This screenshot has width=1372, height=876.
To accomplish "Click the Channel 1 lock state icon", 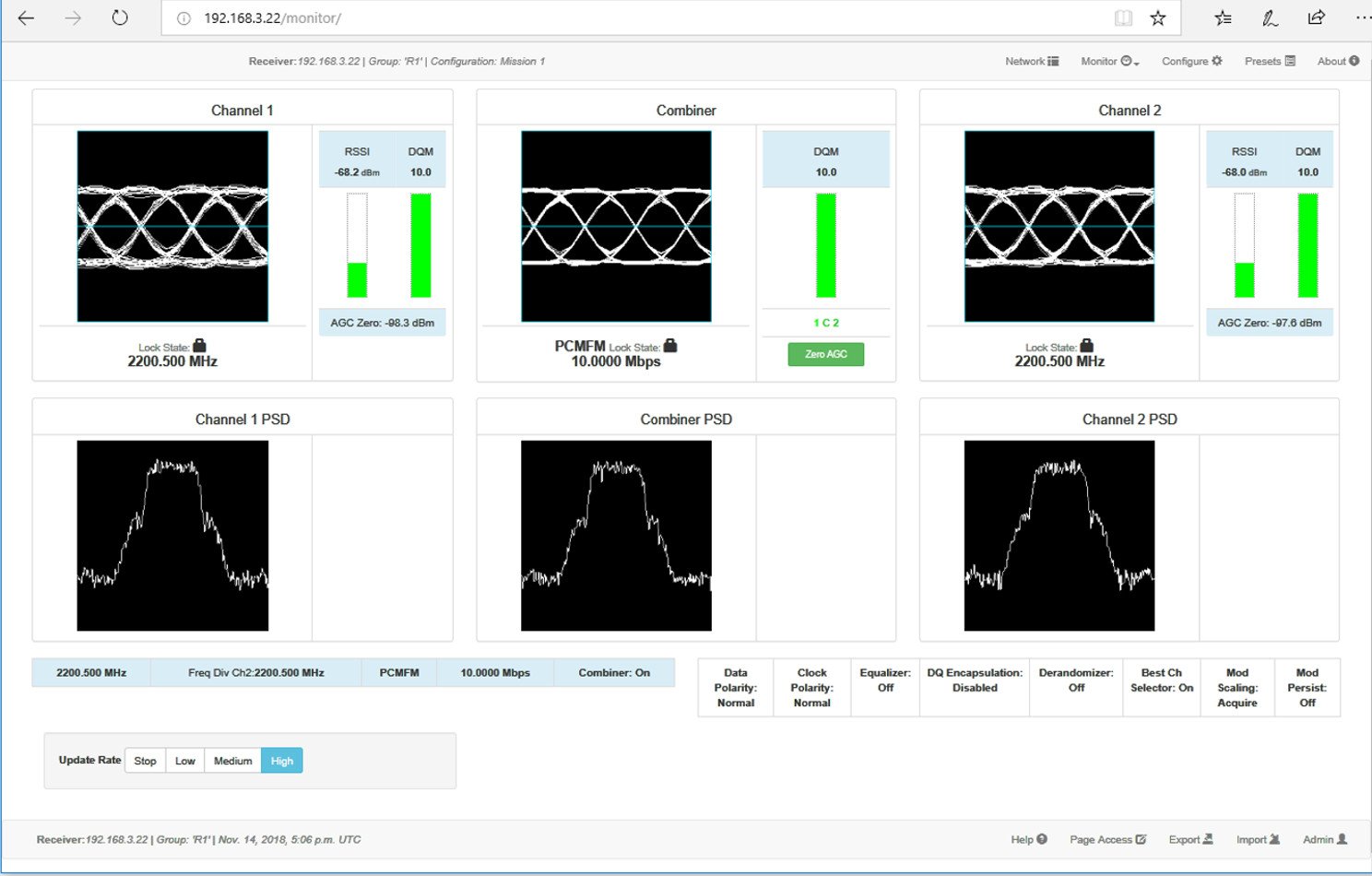I will 199,346.
